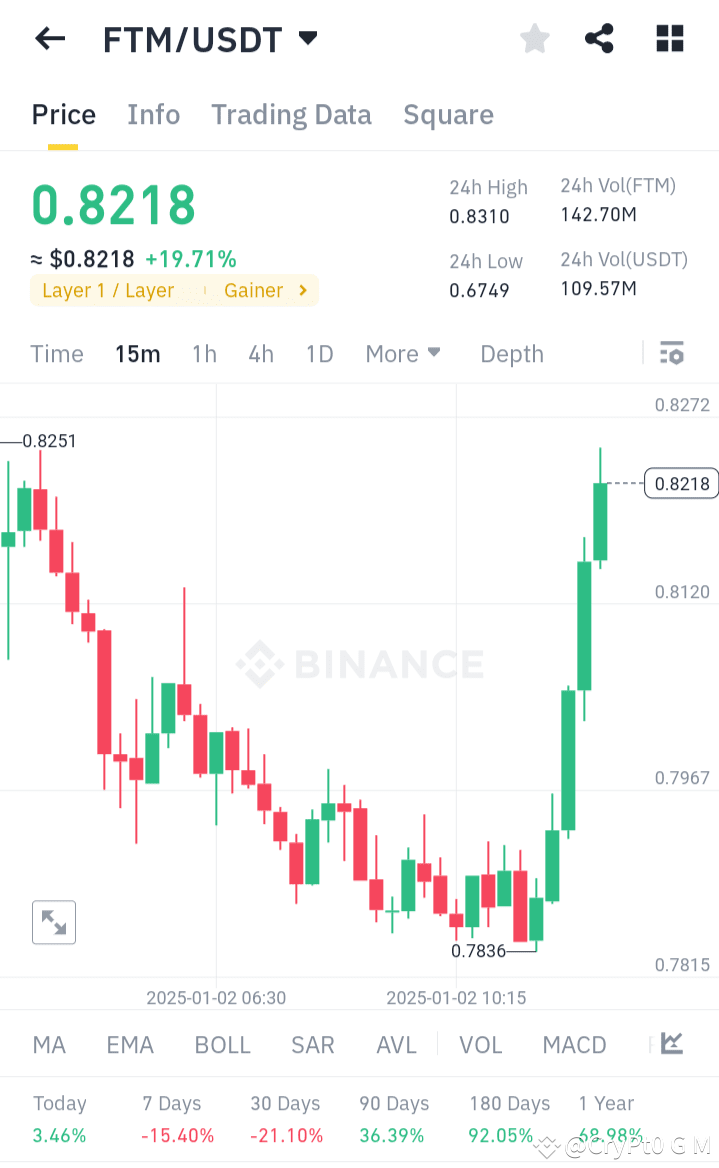Open the FTM/USDT pair selector dropdown
719x1168 pixels.
pyautogui.click(x=307, y=38)
